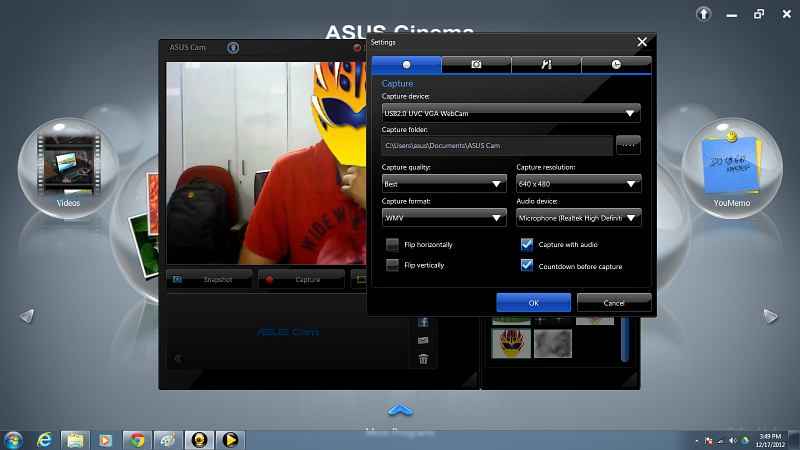Click the right navigation arrow
Screen dimensions: 800x450
(770, 316)
